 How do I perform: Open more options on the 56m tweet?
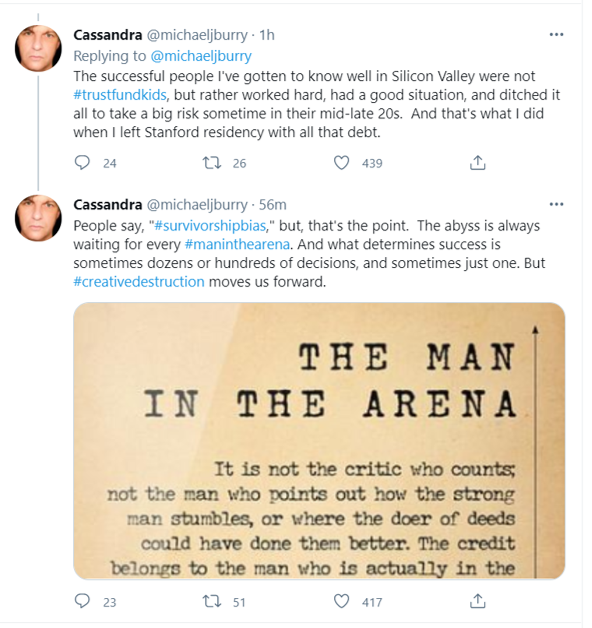point(556,204)
